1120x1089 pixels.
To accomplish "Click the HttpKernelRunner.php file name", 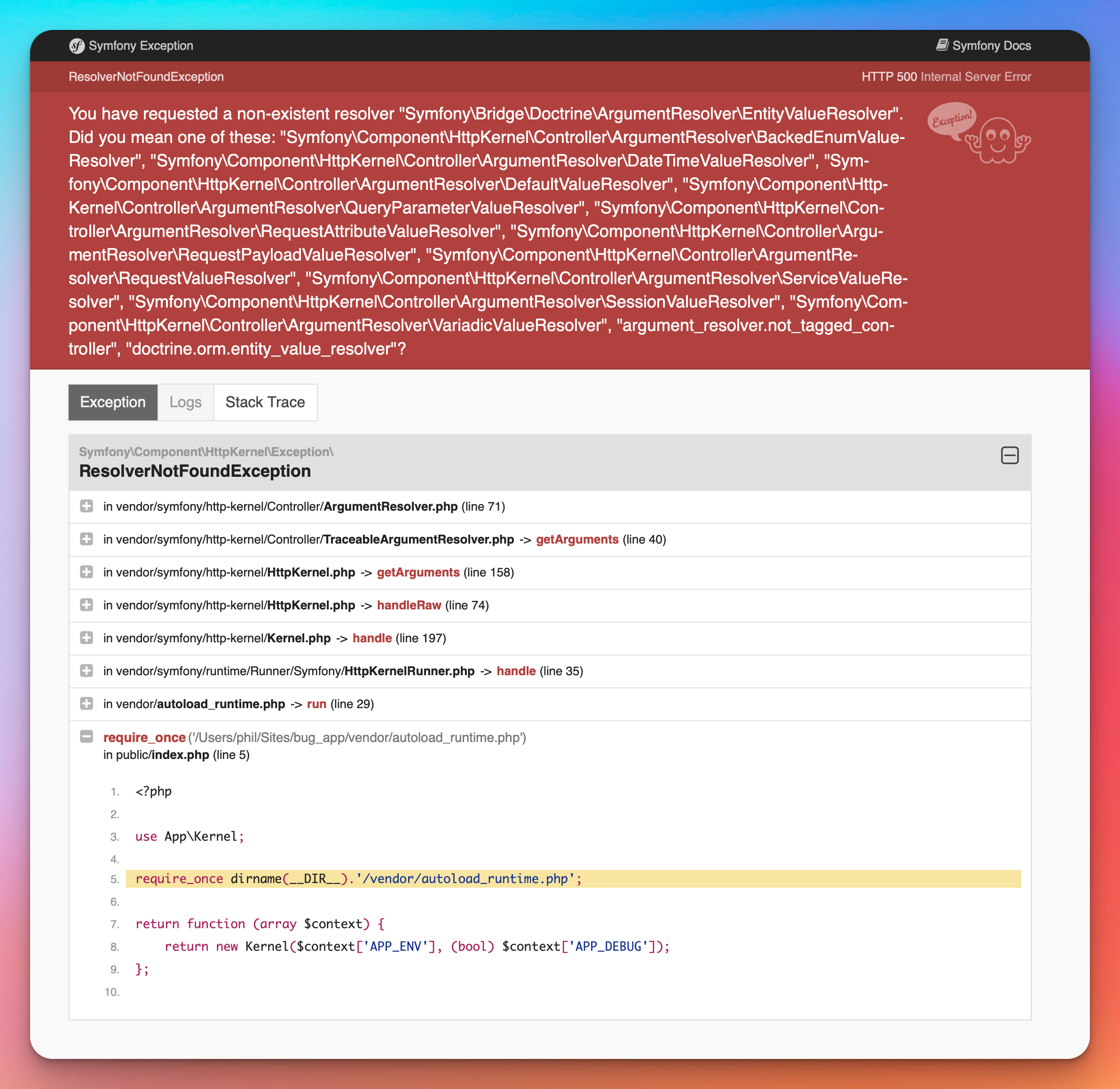I will point(410,671).
